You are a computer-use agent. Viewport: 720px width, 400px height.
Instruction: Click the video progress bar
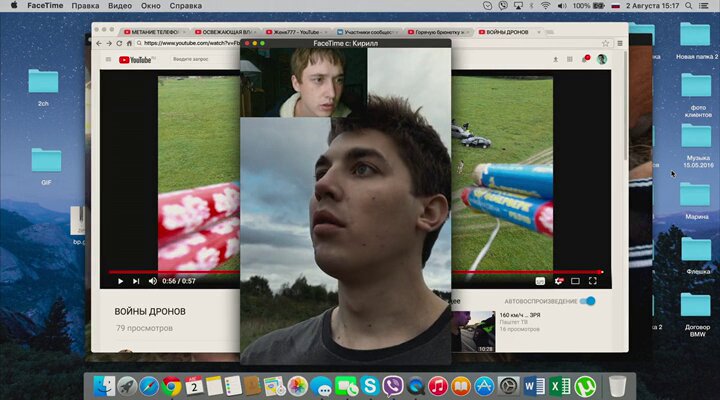[x=350, y=271]
